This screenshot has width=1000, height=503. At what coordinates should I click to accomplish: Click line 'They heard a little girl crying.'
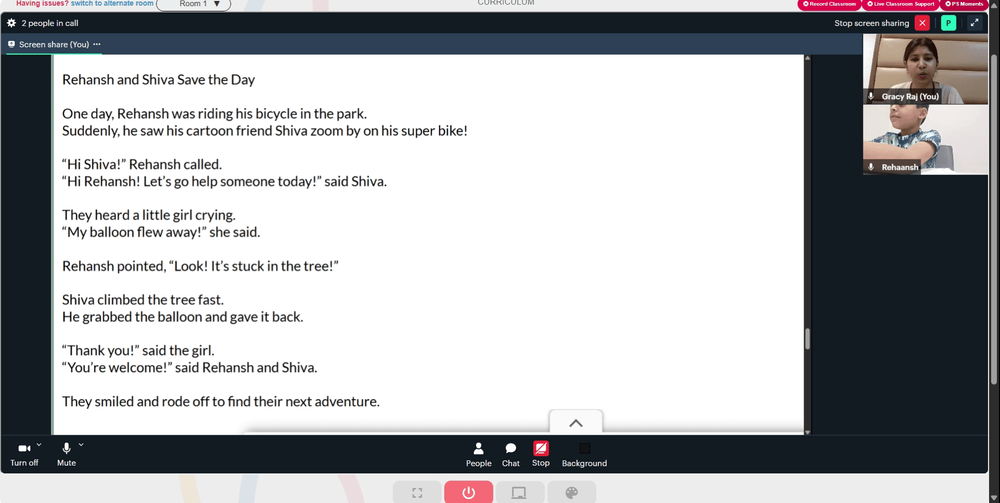tap(149, 215)
